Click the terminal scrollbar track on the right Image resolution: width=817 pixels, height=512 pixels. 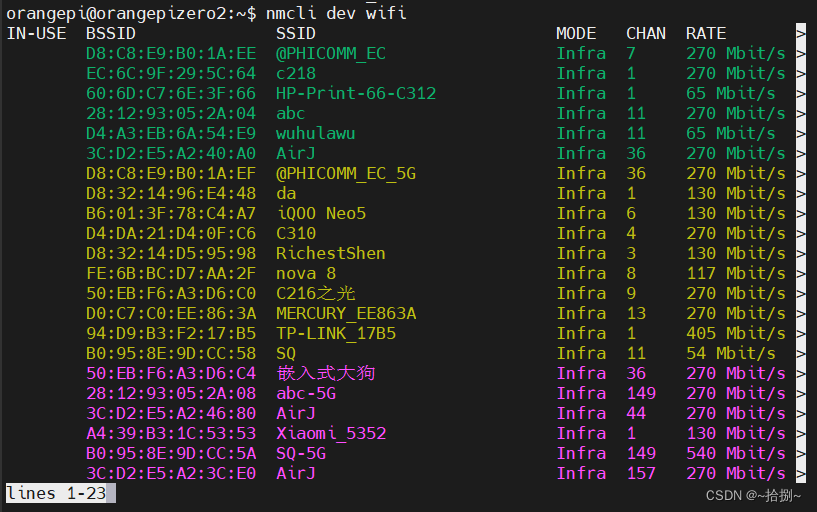(x=800, y=253)
